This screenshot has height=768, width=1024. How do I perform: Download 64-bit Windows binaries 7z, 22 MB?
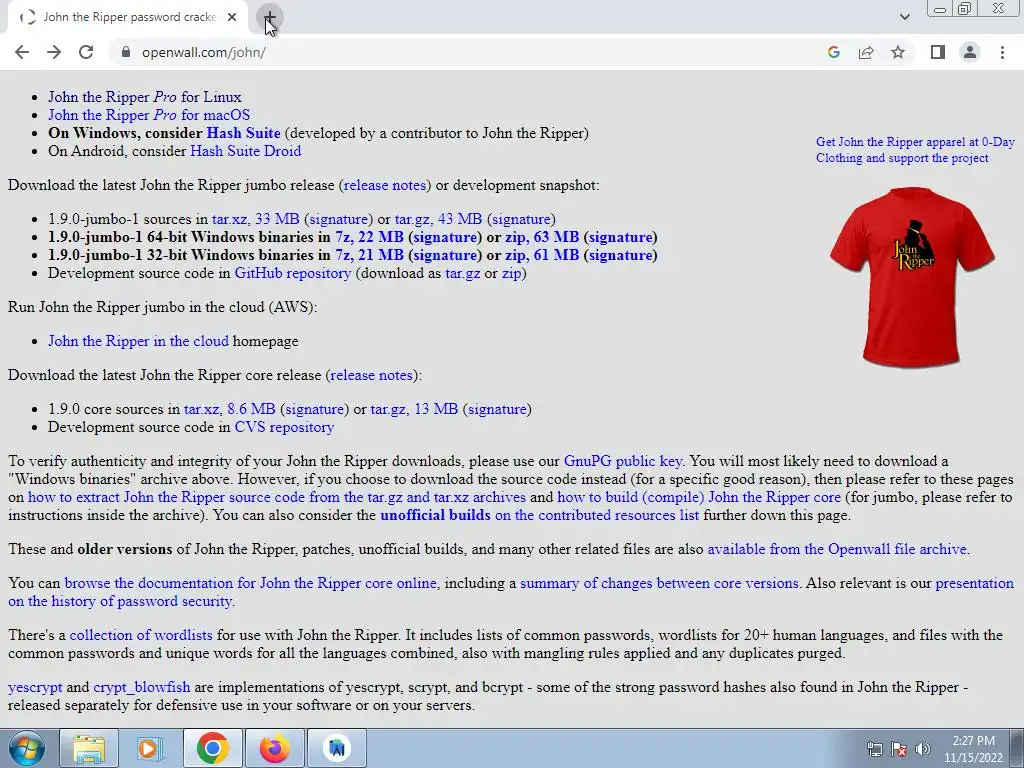pos(369,237)
